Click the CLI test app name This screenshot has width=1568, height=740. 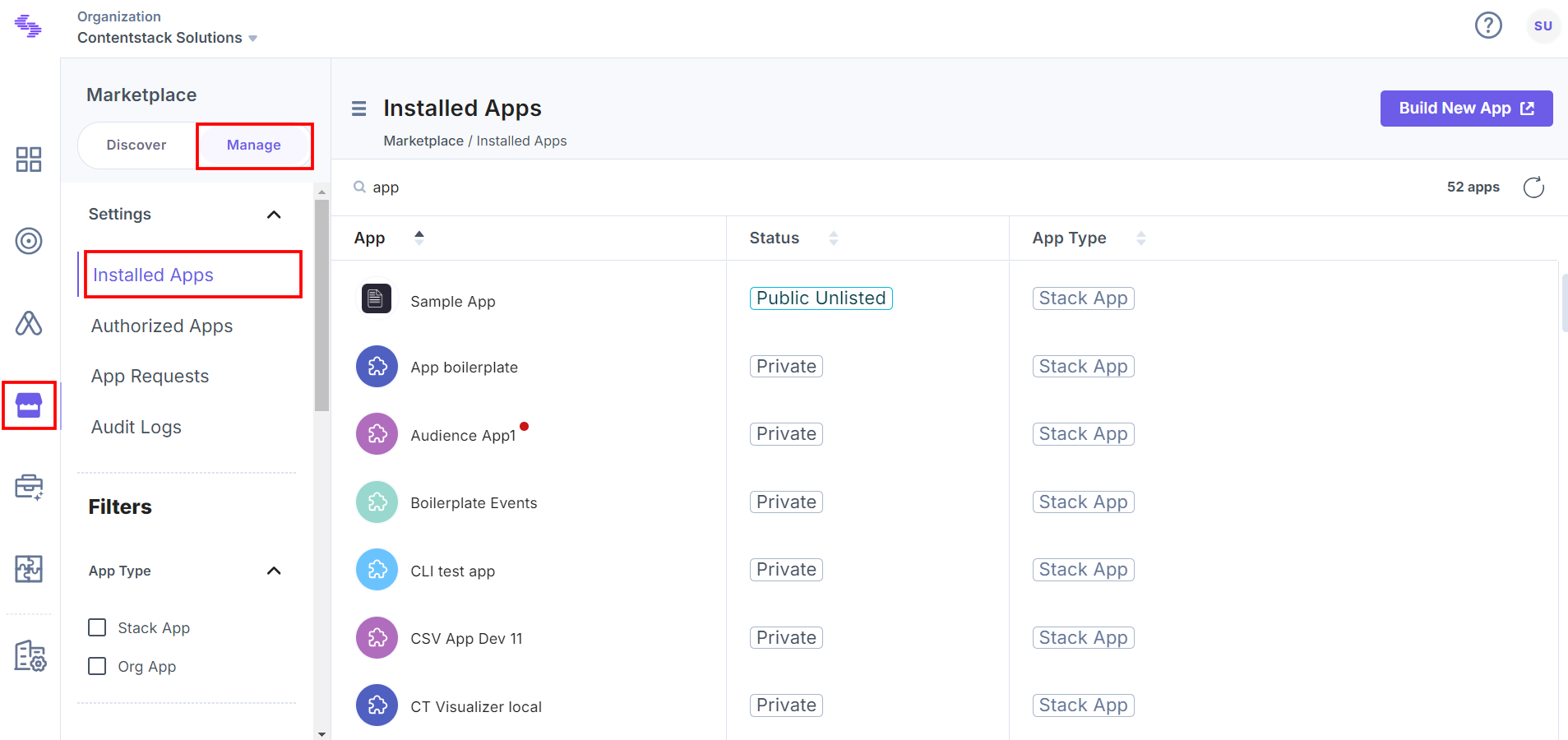point(453,571)
